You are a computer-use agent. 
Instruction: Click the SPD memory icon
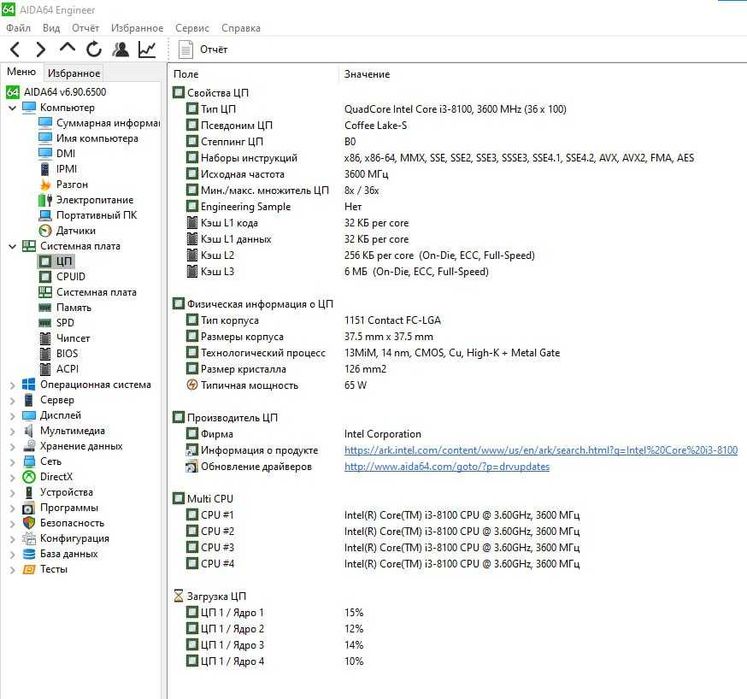(45, 323)
